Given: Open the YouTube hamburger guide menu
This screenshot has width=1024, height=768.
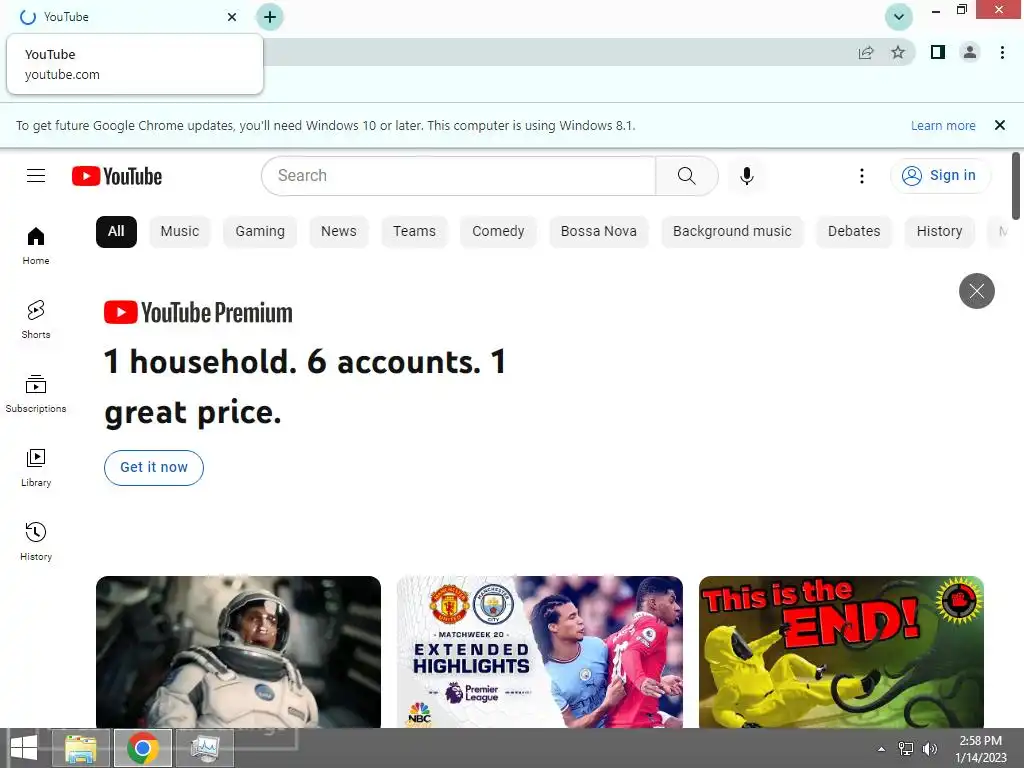Looking at the screenshot, I should tap(36, 176).
